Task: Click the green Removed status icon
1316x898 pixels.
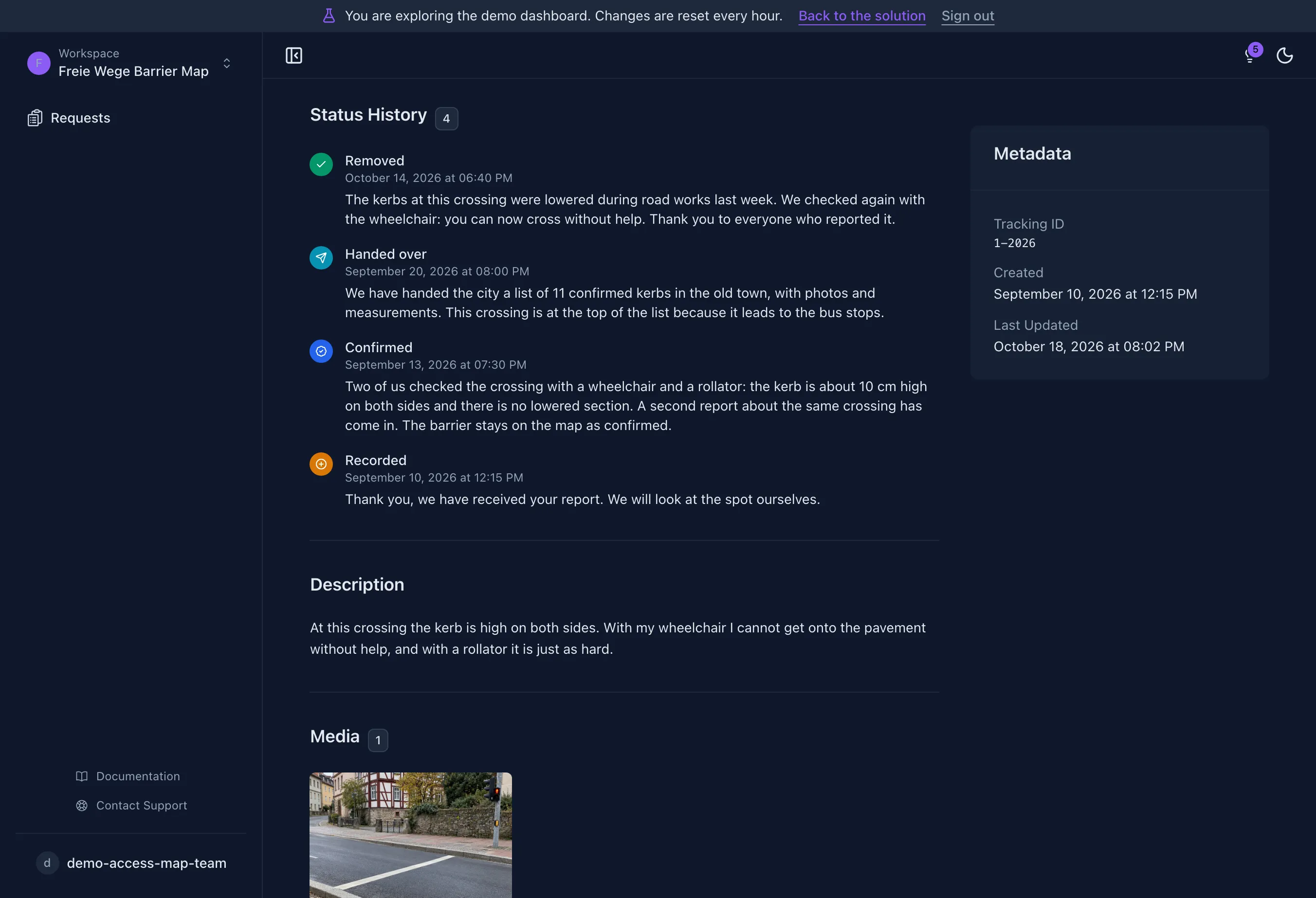Action: tap(321, 164)
